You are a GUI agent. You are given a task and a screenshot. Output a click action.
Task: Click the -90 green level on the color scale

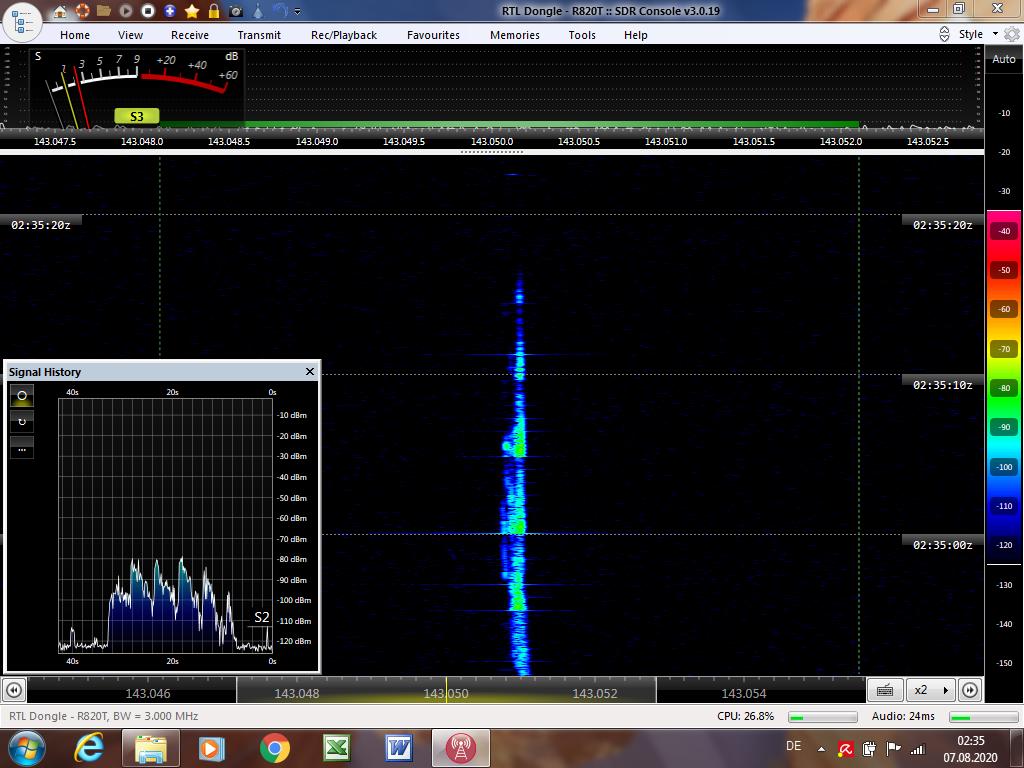[x=1004, y=427]
